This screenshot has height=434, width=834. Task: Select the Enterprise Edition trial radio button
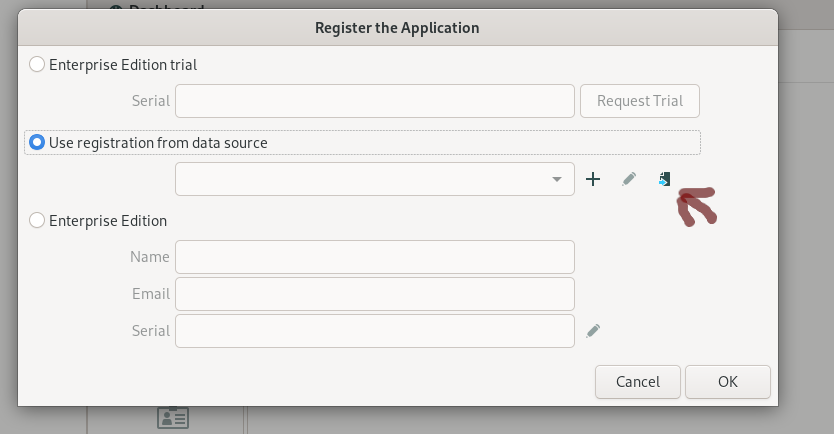point(37,65)
